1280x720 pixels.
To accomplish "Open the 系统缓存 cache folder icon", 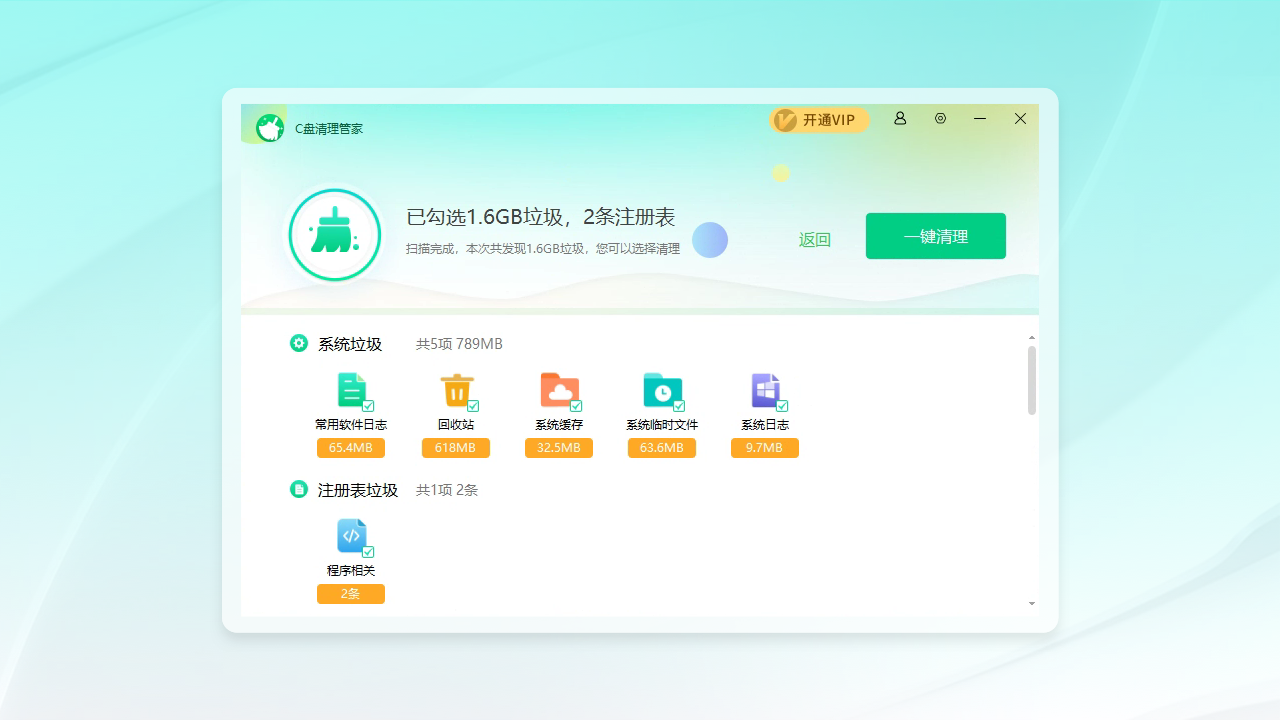I will pos(559,390).
